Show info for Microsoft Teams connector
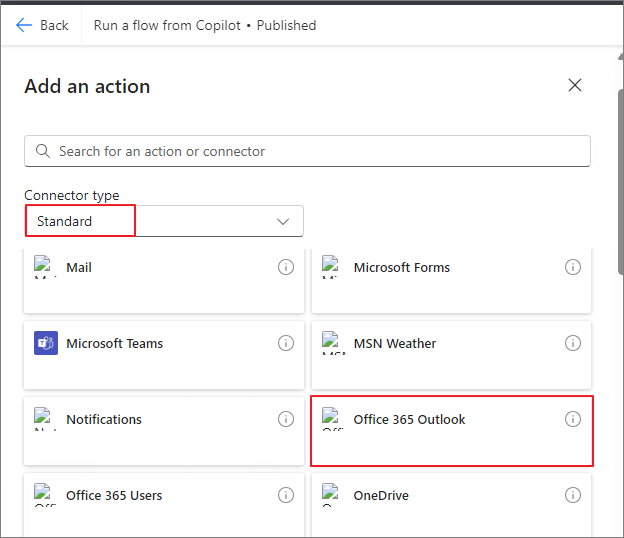This screenshot has height=538, width=624. [x=286, y=343]
